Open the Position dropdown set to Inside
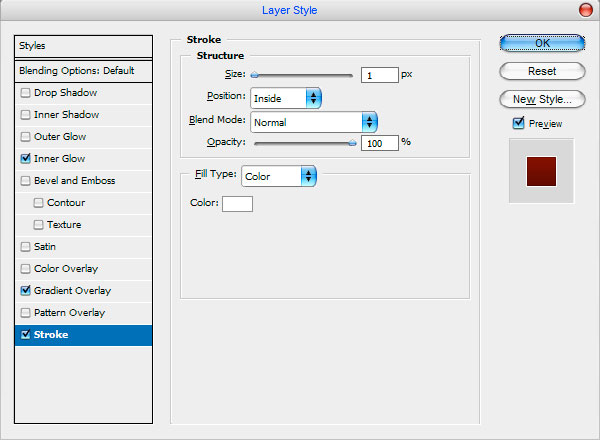Viewport: 600px width, 440px height. click(286, 98)
